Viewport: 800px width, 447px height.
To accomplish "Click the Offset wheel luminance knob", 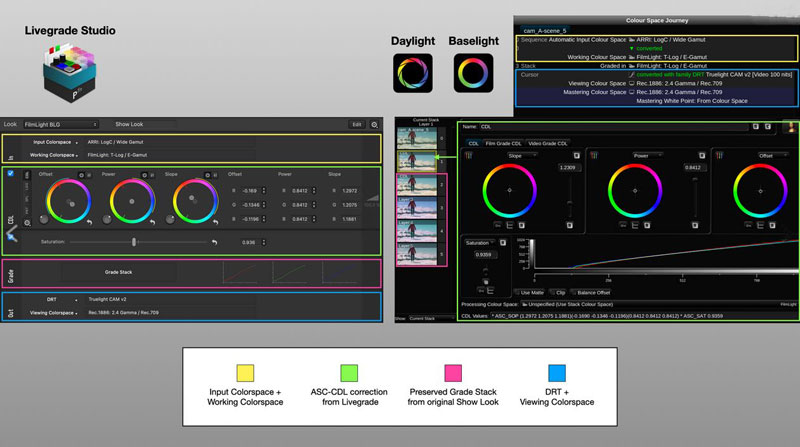I will (44, 220).
